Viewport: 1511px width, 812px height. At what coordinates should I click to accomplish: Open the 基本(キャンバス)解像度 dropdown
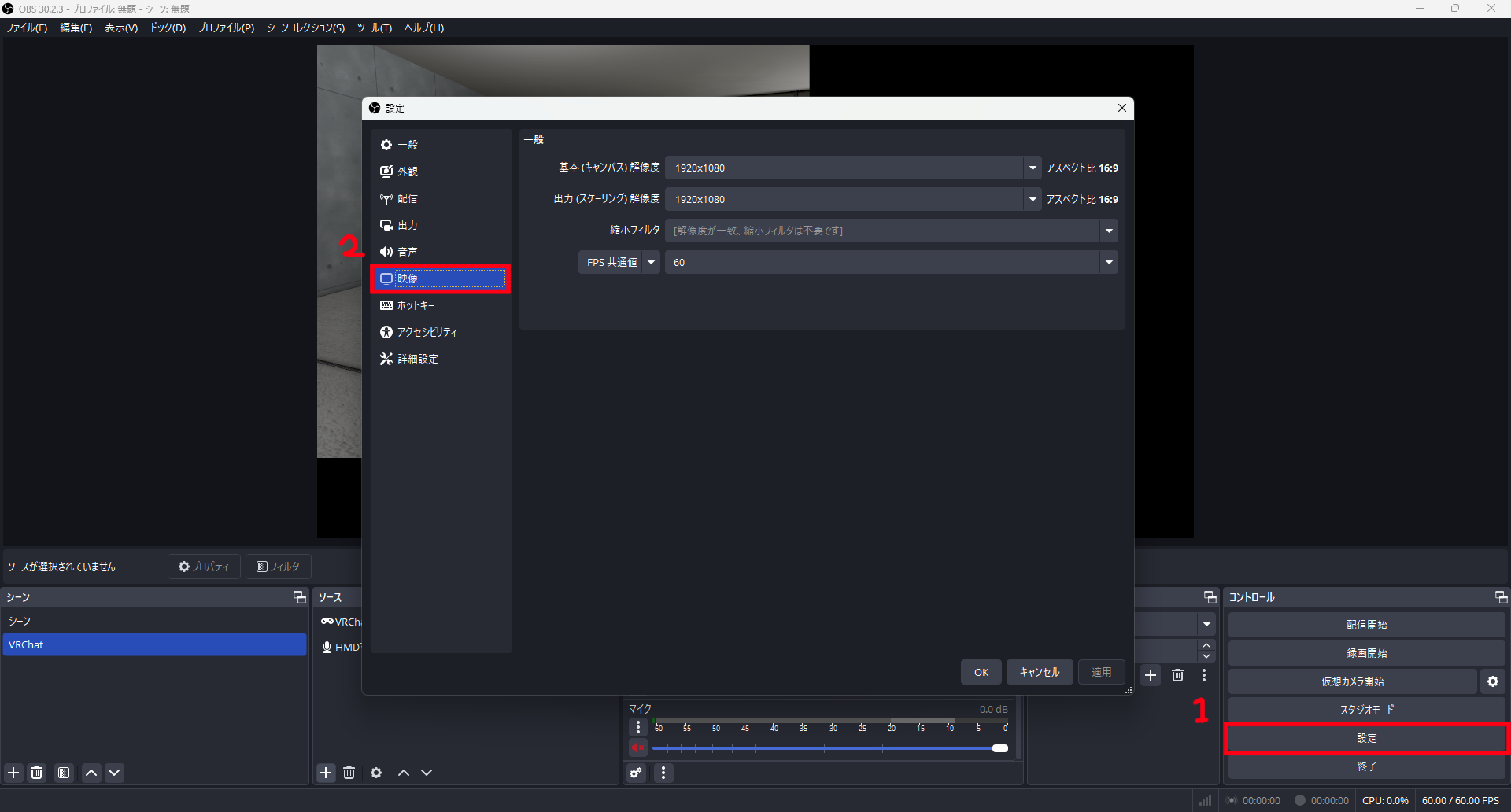click(x=1032, y=168)
